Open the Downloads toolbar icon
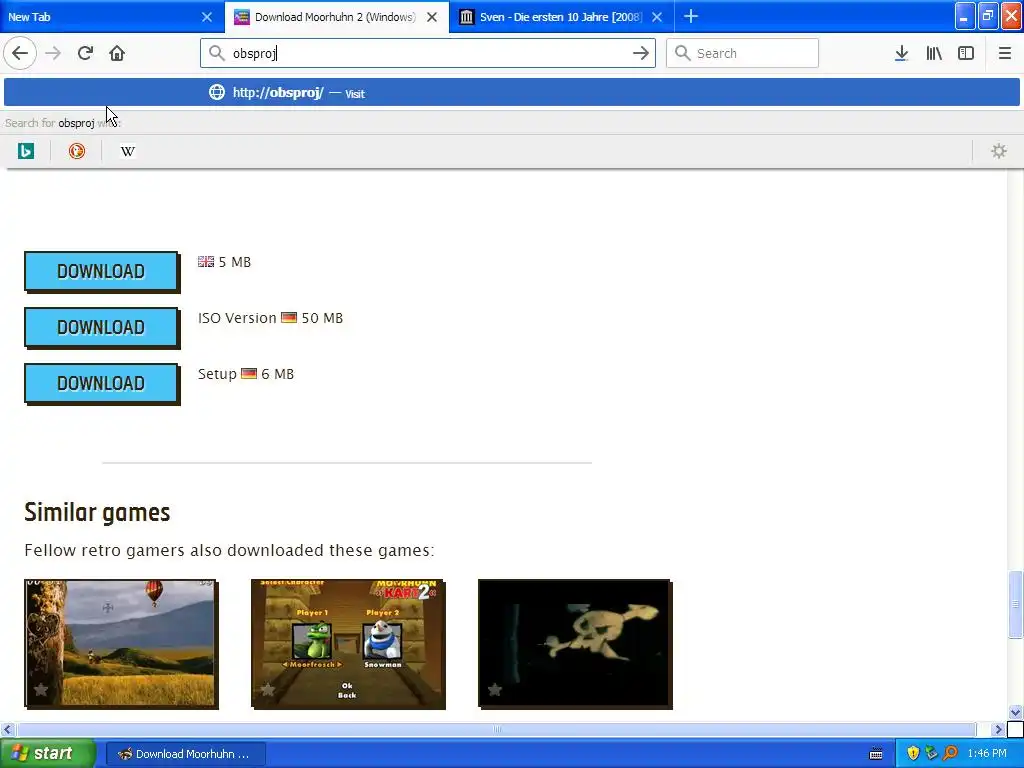This screenshot has width=1024, height=768. pos(901,53)
